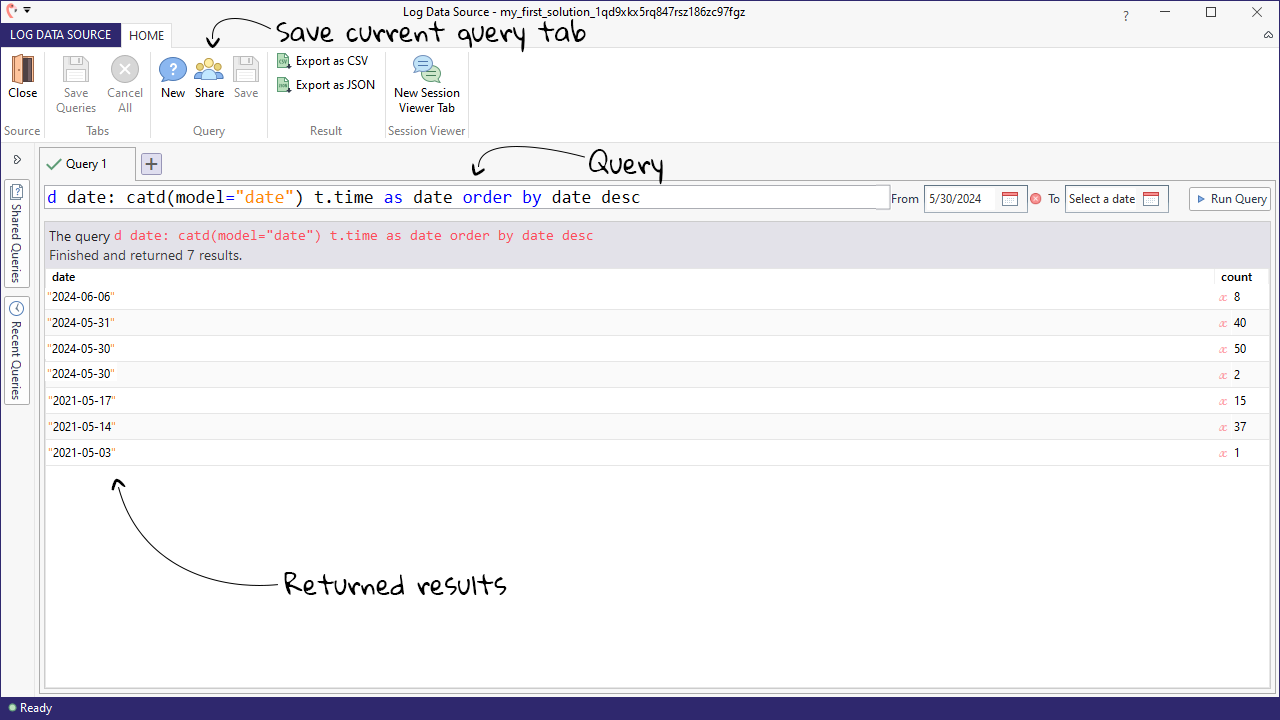The height and width of the screenshot is (720, 1280).
Task: Create a New query
Action: 172,80
